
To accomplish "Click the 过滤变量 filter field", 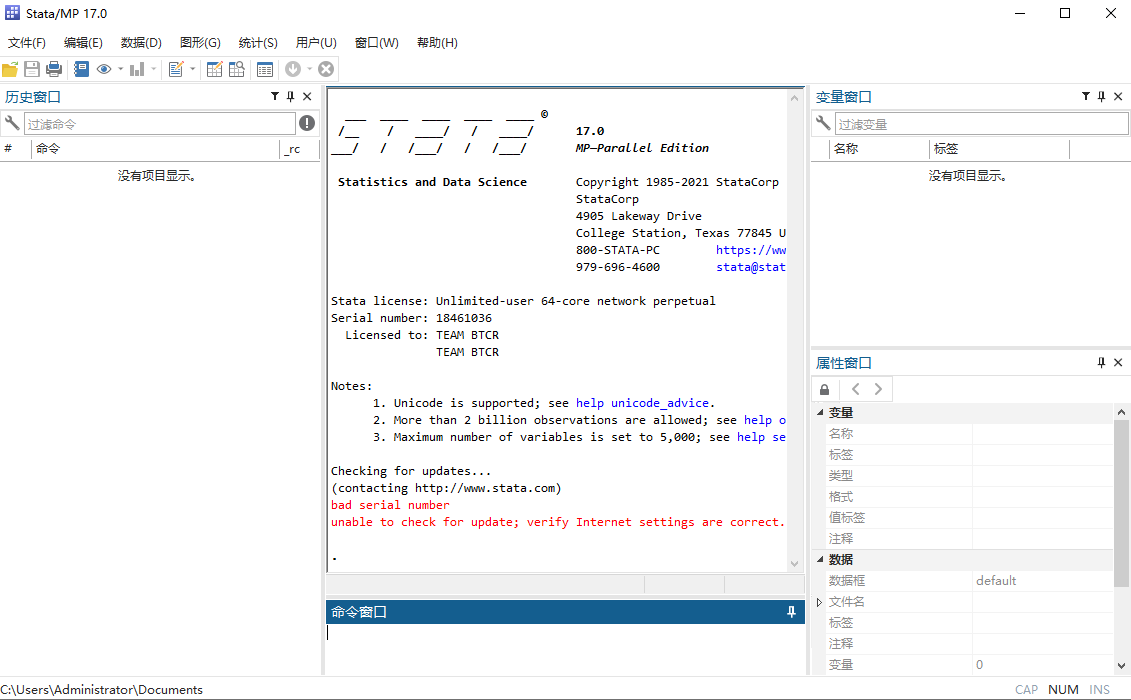I will pyautogui.click(x=982, y=124).
